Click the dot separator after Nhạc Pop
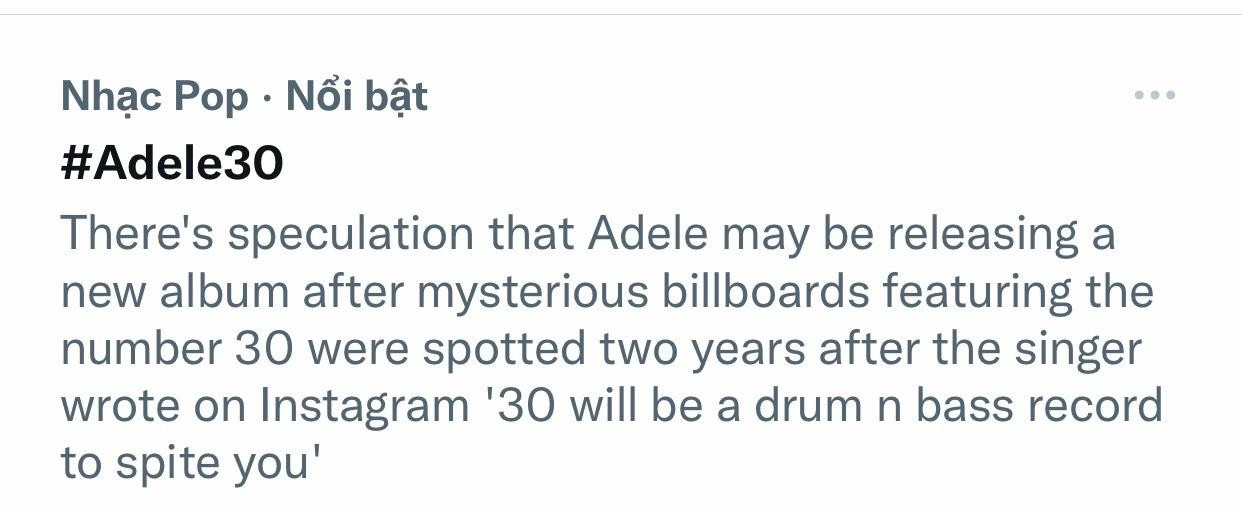Screen dimensions: 1242x509 pos(267,98)
